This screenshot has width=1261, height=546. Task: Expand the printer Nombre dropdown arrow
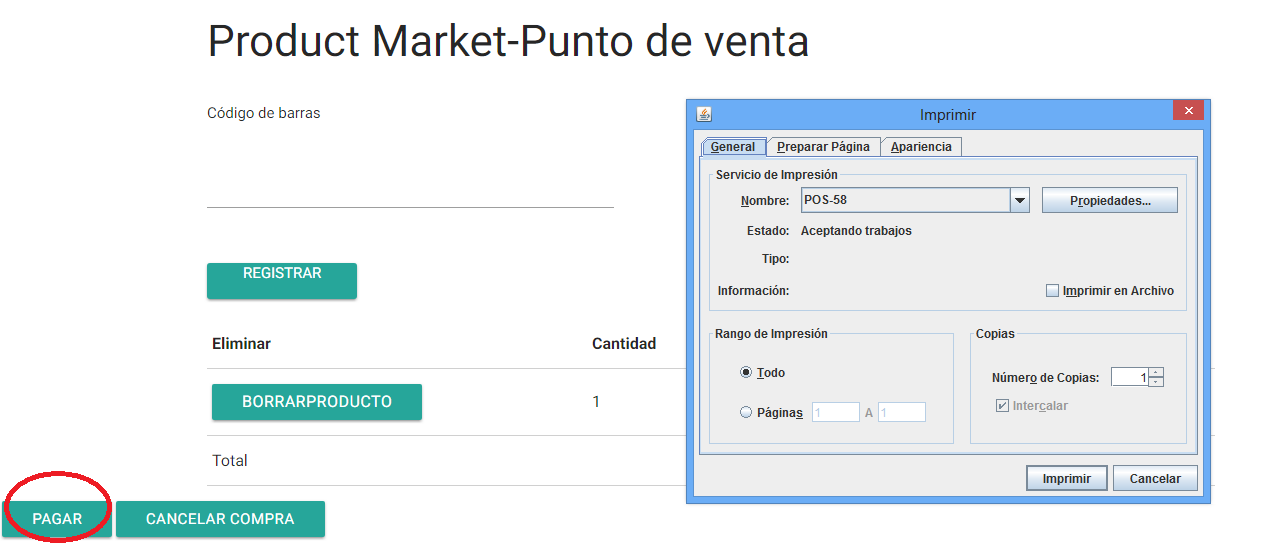(x=1019, y=201)
